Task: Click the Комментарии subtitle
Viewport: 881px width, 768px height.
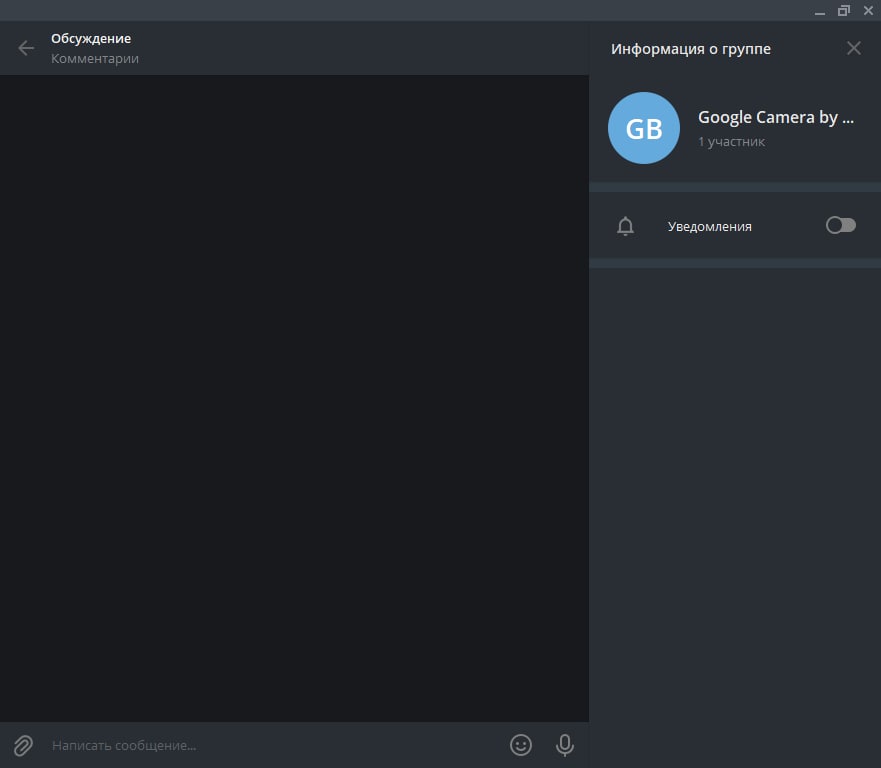Action: click(x=95, y=58)
